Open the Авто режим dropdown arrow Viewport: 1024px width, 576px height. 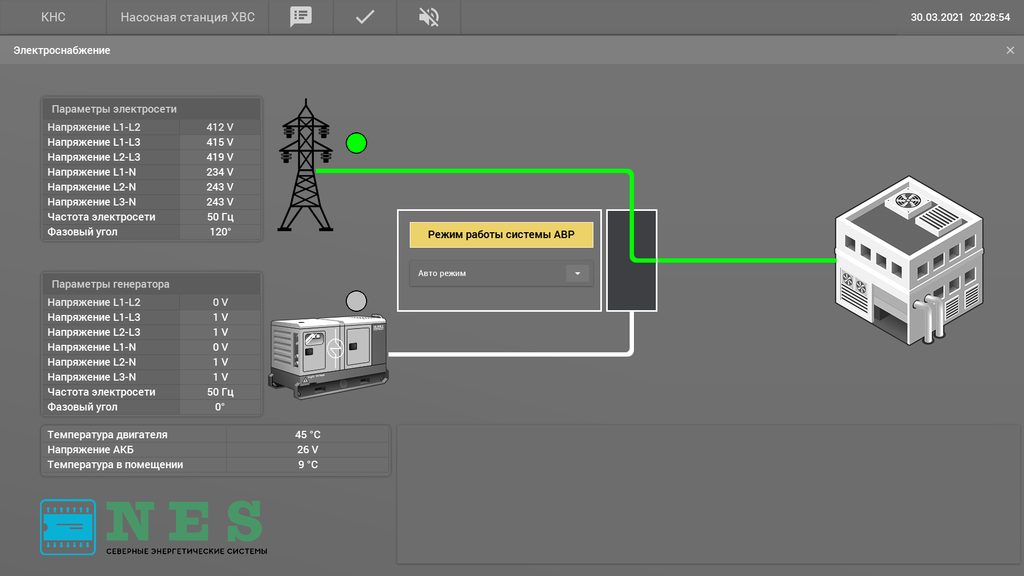point(577,273)
